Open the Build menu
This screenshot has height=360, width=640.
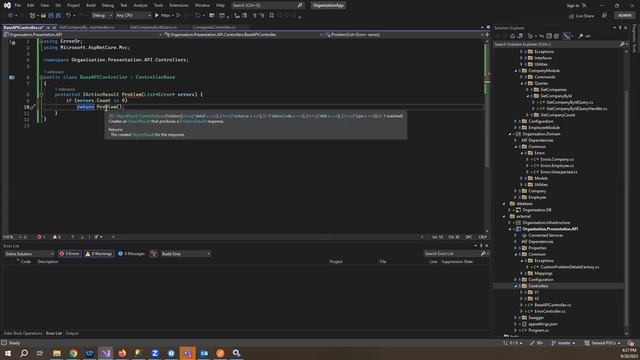click(91, 5)
